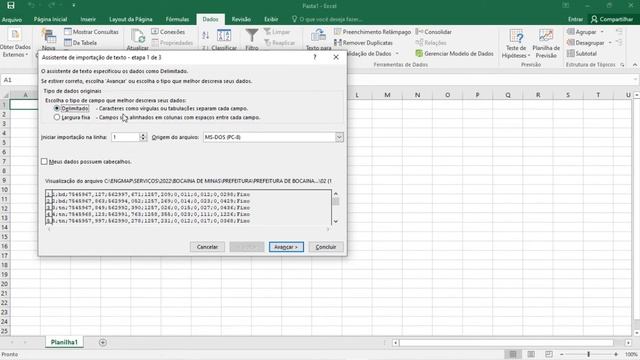Click Gerenciar Modelo de Dados icon
Screen dimensions: 640x360
pos(419,53)
